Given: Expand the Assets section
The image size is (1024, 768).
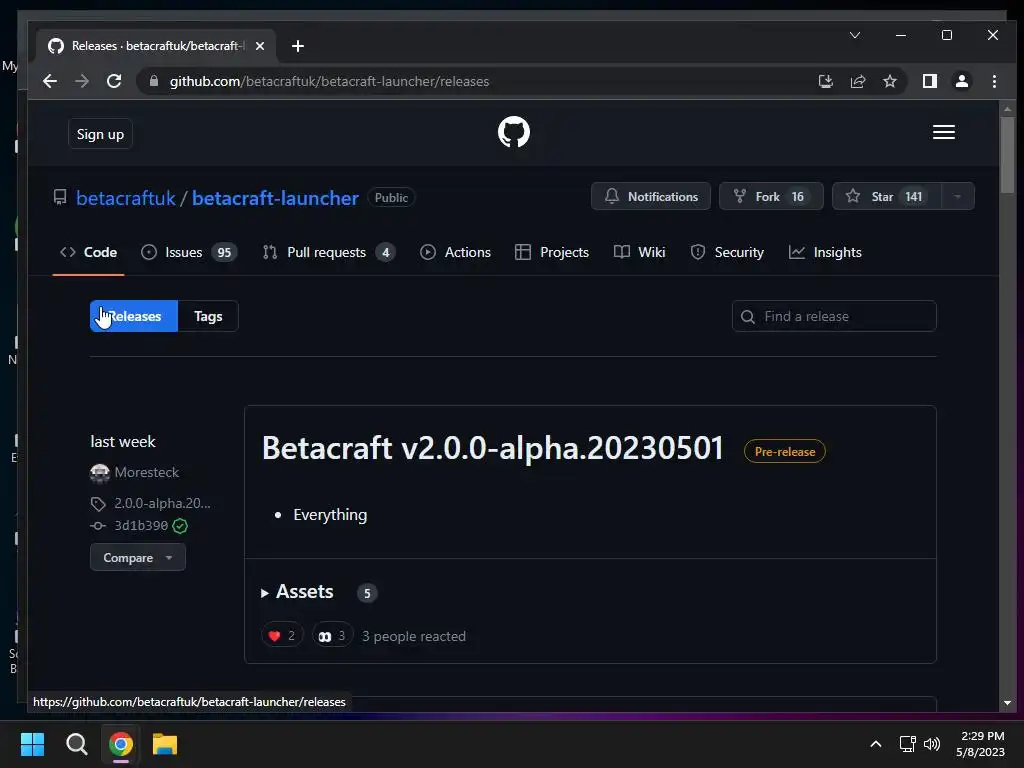Looking at the screenshot, I should click(x=298, y=592).
